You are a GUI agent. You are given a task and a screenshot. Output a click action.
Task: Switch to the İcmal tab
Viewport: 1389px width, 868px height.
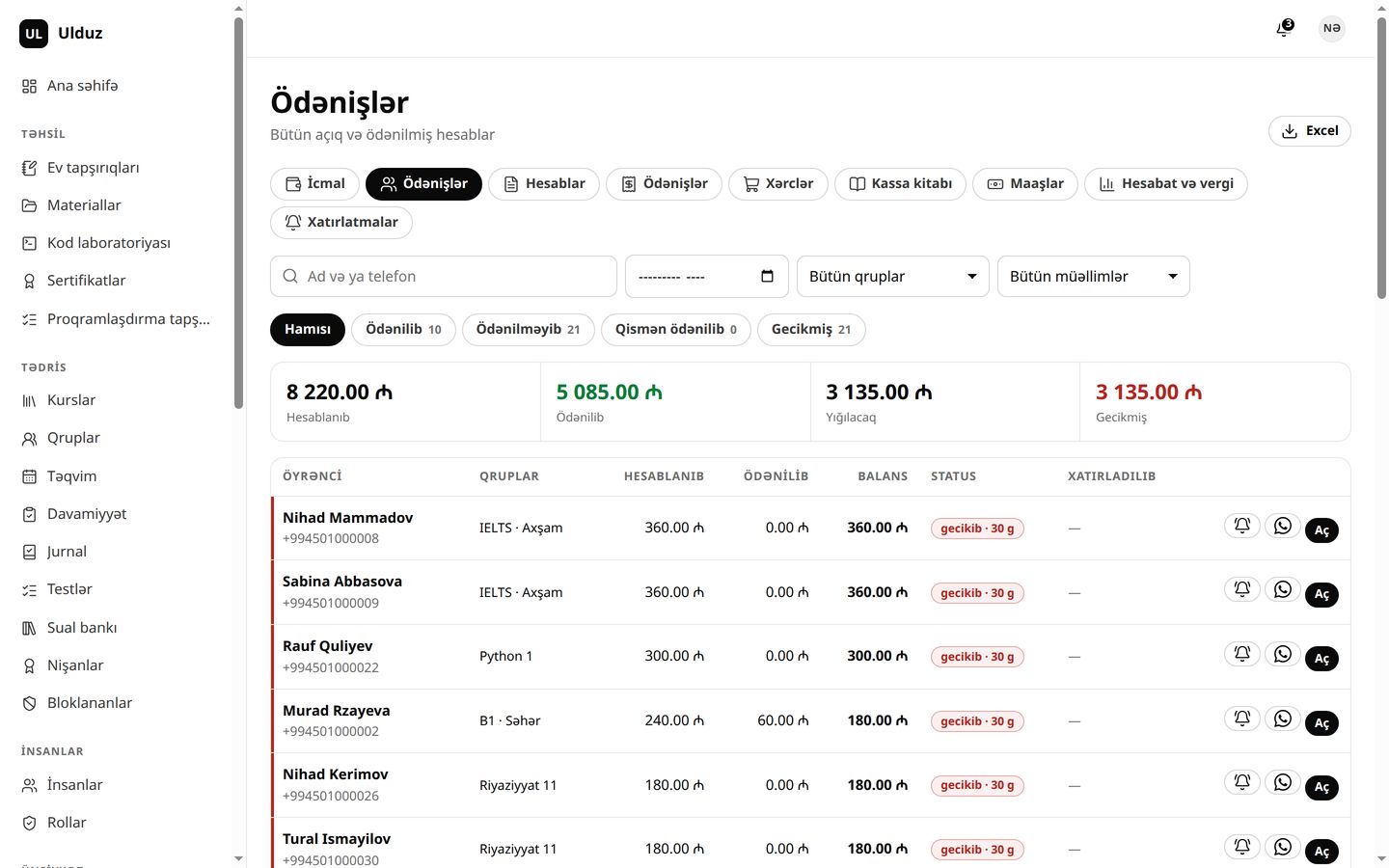point(315,184)
